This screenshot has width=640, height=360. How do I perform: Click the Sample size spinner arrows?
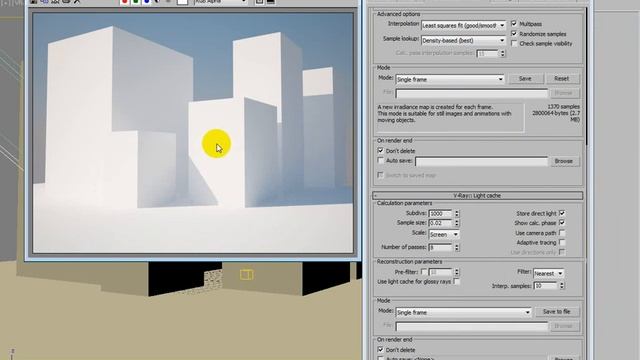[457, 223]
